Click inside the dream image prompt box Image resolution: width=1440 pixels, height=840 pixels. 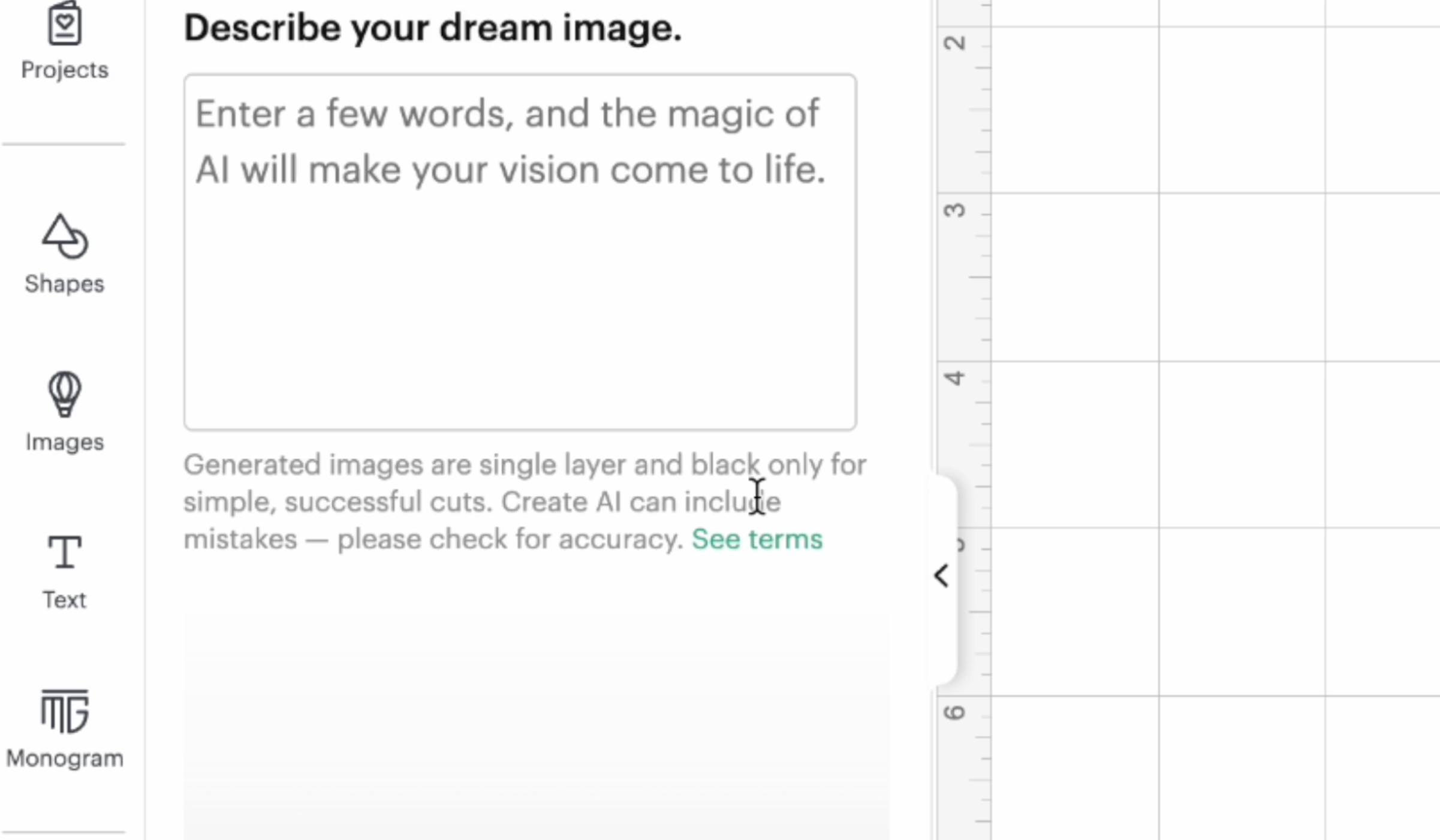pyautogui.click(x=519, y=252)
